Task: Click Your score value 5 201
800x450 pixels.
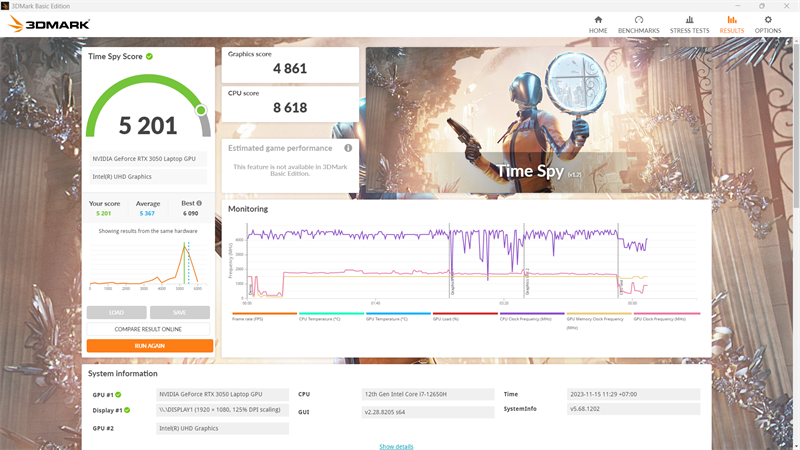Action: pos(104,213)
